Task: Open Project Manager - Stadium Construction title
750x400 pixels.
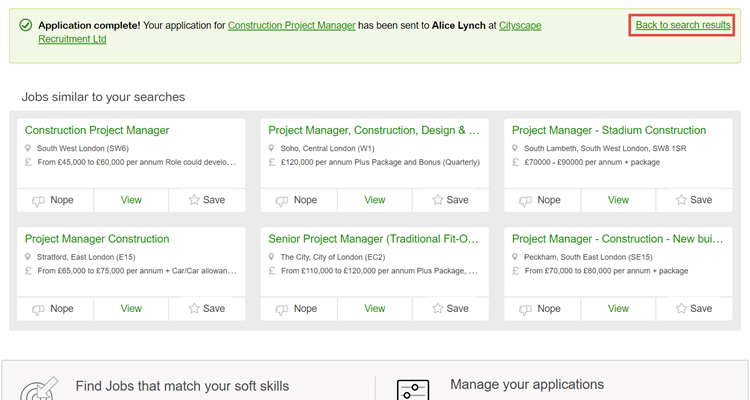Action: tap(609, 130)
